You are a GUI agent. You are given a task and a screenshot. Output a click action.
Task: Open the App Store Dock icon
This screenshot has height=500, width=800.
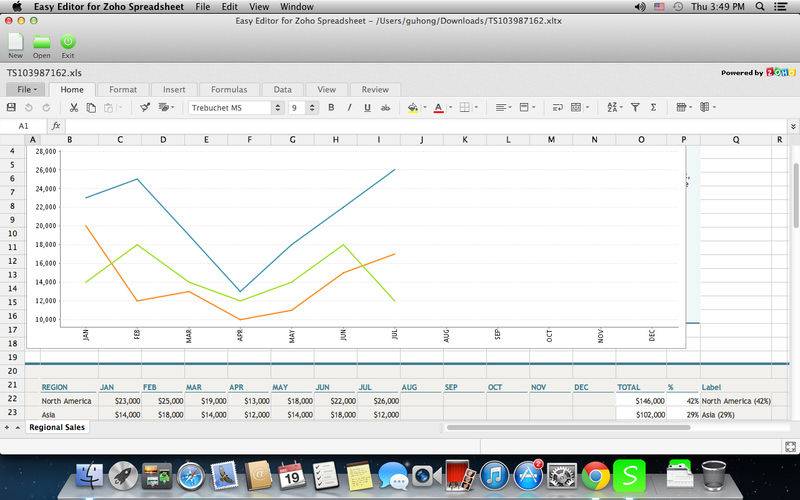click(528, 476)
